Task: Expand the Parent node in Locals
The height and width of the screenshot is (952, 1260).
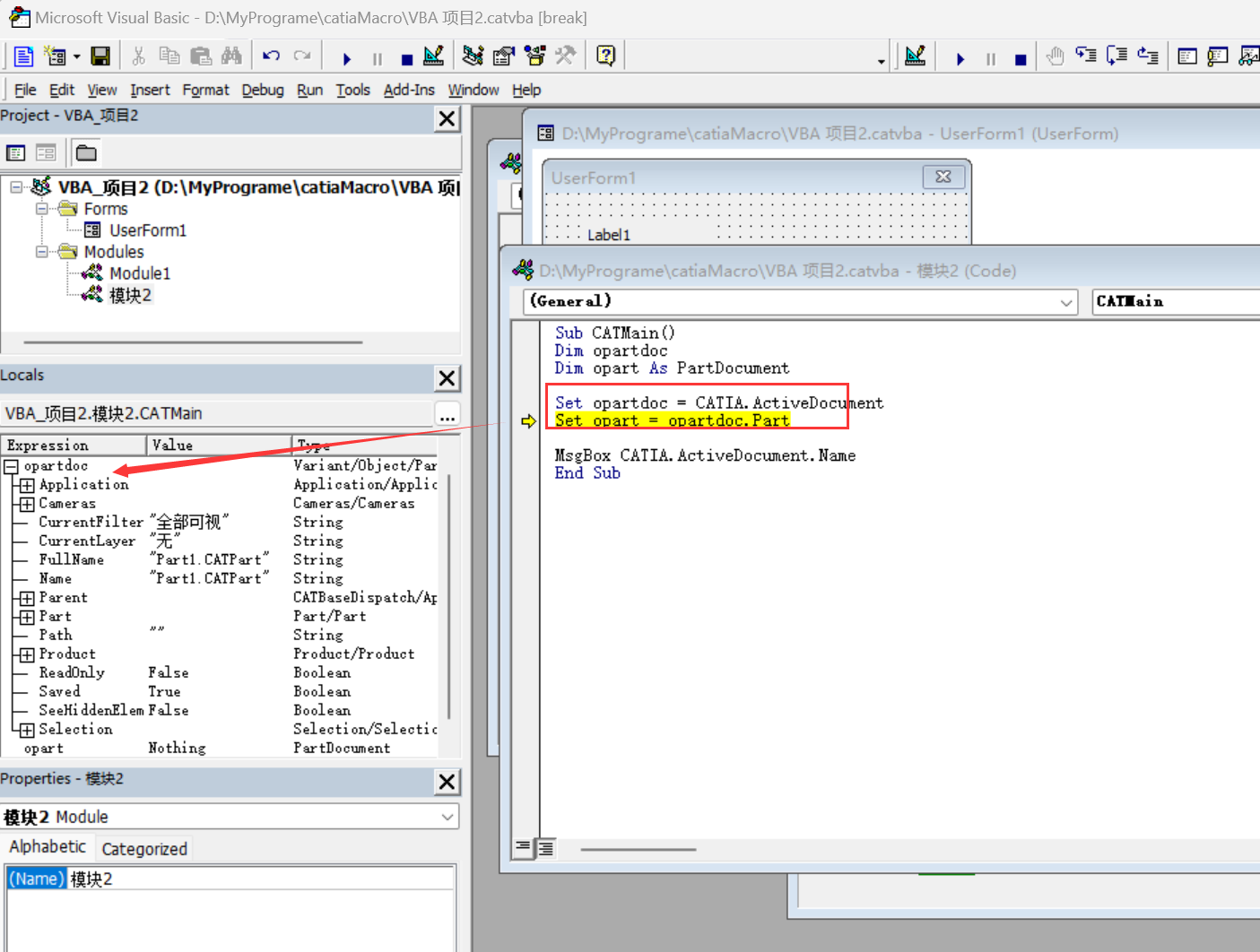Action: pyautogui.click(x=27, y=598)
